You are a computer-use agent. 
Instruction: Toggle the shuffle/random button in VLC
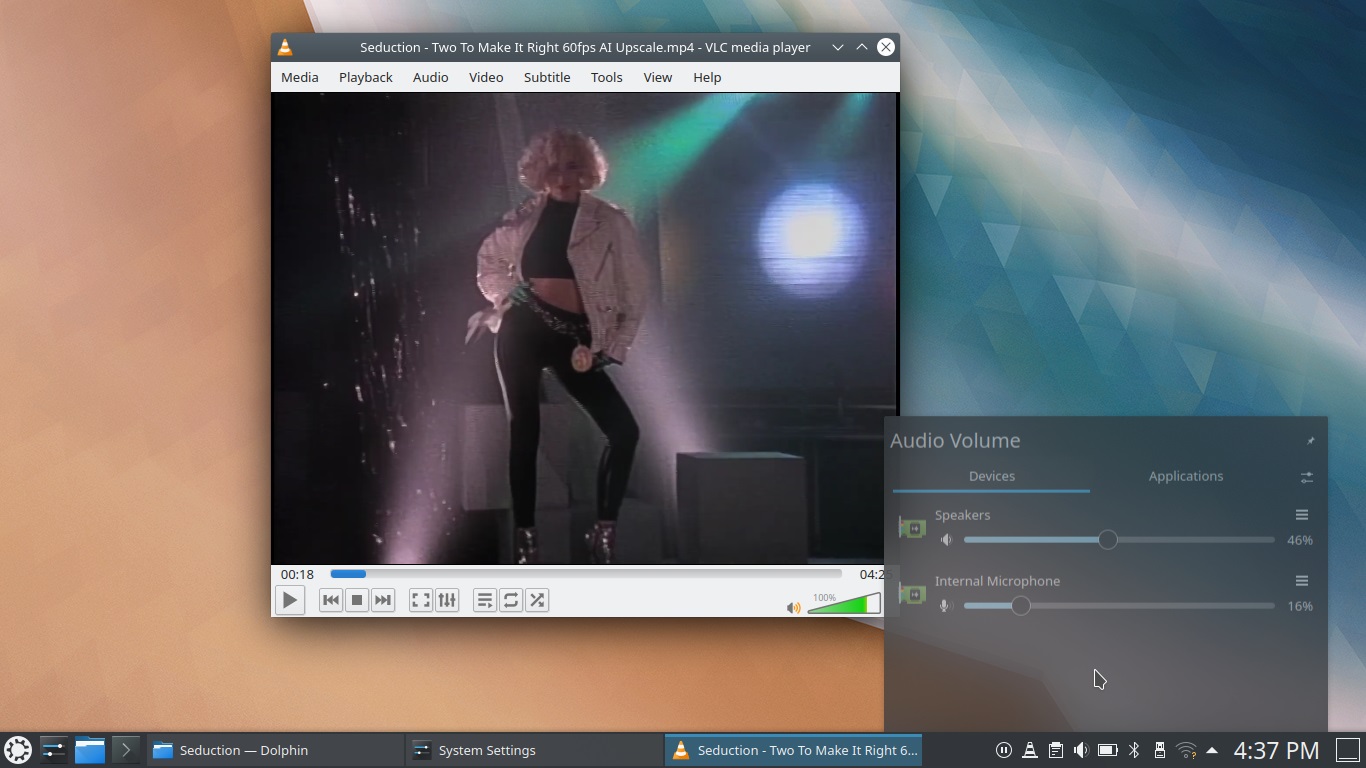537,600
